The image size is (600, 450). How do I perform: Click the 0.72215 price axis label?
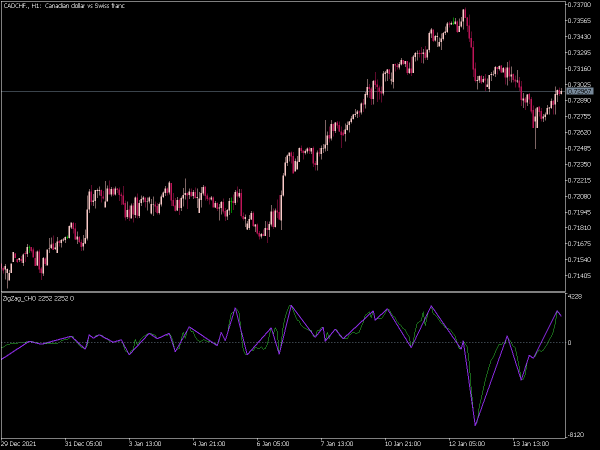click(x=580, y=180)
